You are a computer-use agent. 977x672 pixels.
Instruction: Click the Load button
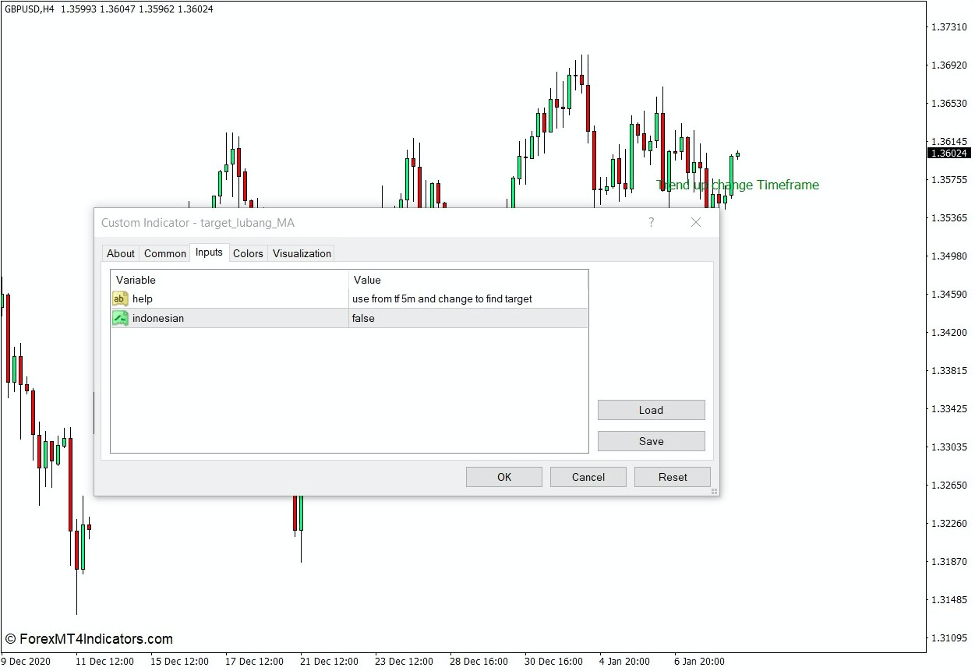(x=650, y=410)
